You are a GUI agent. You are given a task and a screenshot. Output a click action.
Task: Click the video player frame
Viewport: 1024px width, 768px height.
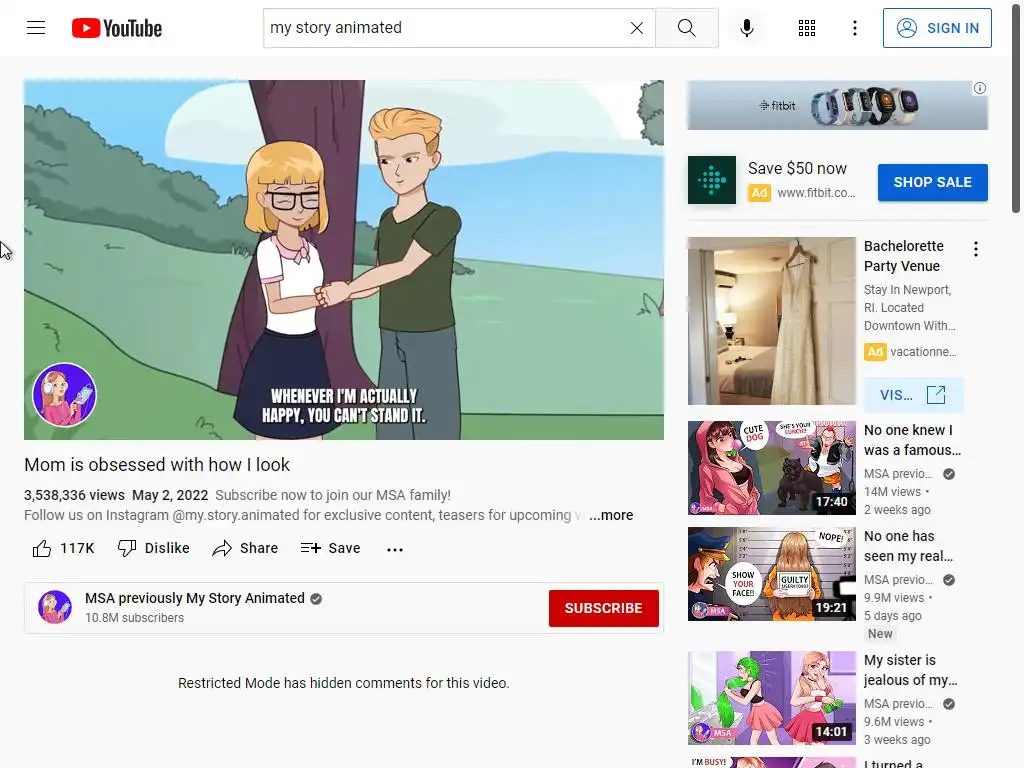[344, 260]
